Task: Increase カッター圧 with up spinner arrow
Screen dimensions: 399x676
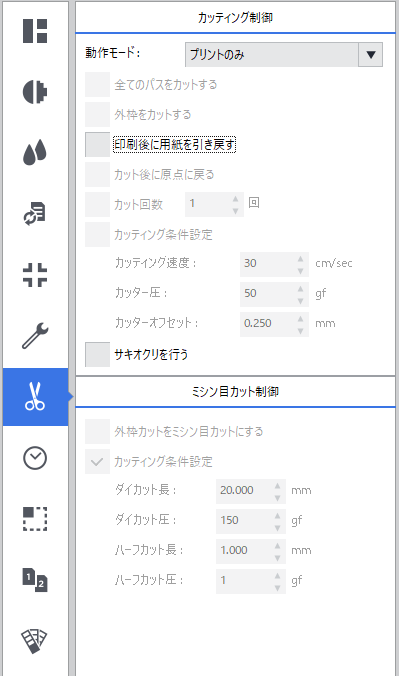Action: point(301,289)
